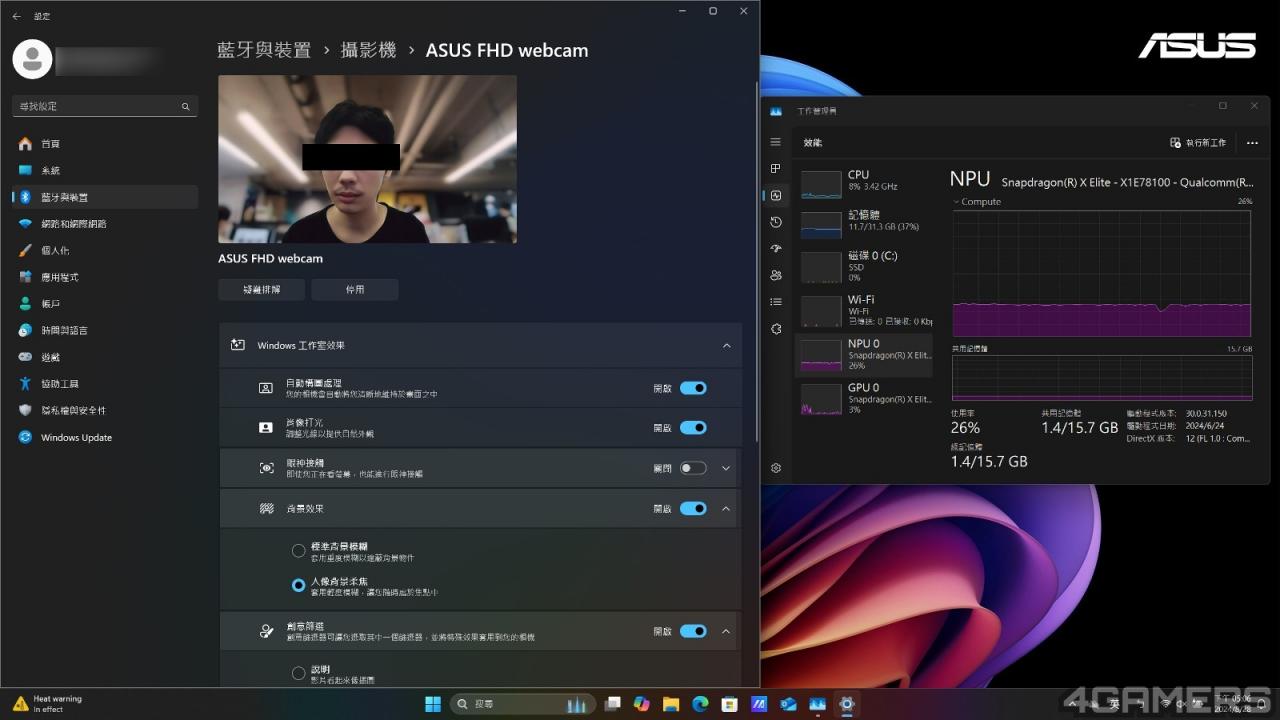Click the taskbar search box

pos(522,704)
